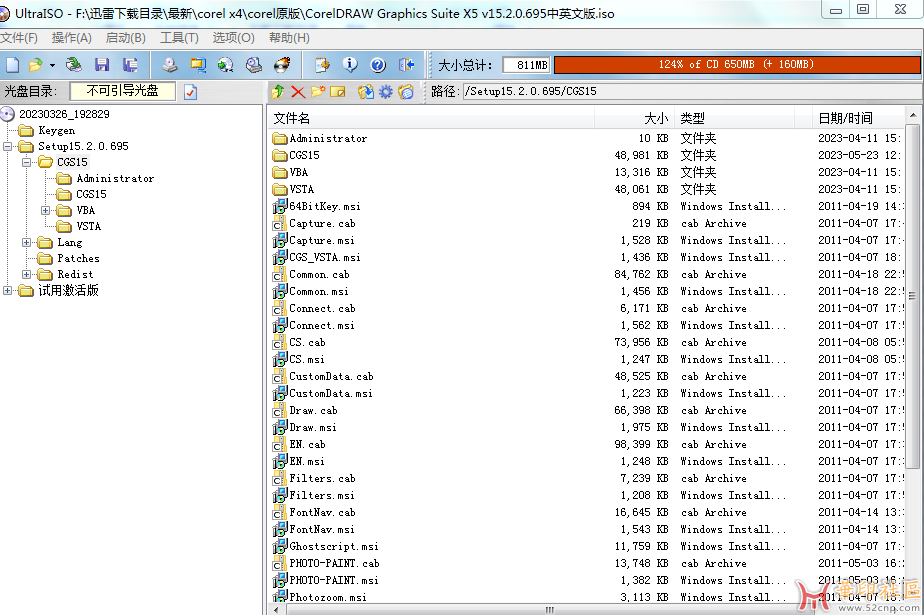The image size is (924, 615).
Task: Click the blue question-mark Help icon
Action: [378, 65]
